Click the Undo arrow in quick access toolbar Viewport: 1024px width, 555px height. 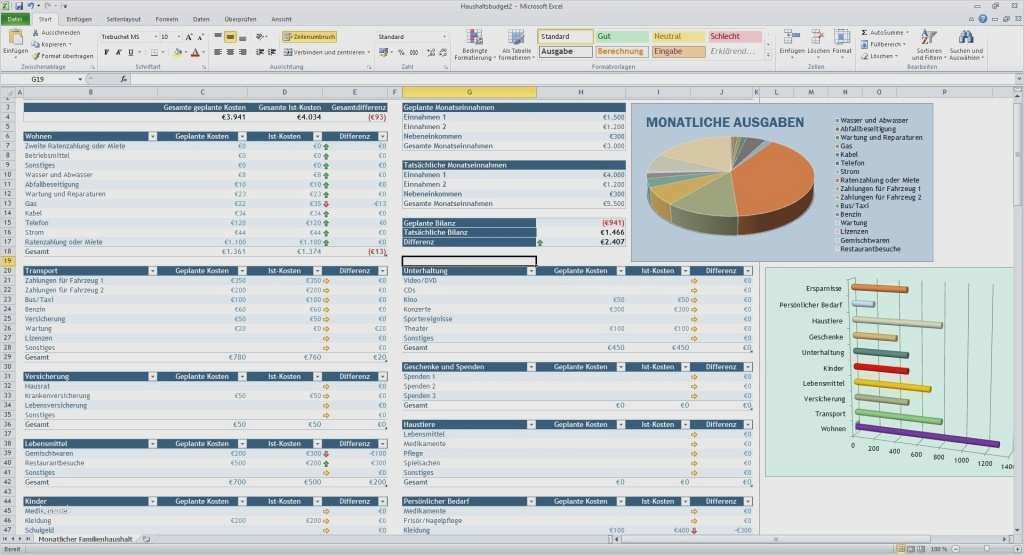click(31, 6)
